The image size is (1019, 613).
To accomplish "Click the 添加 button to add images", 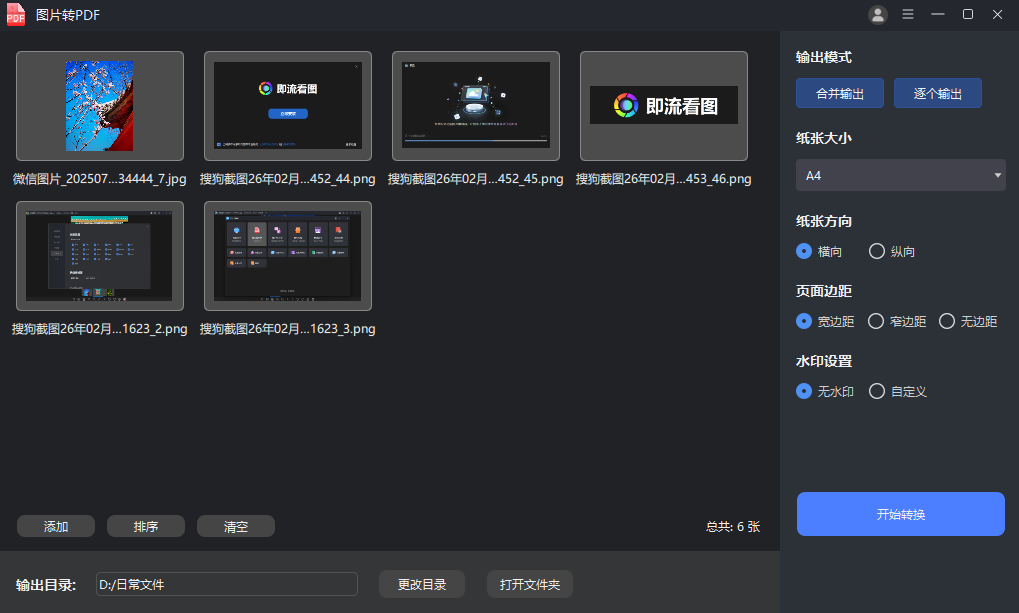I will (x=56, y=526).
